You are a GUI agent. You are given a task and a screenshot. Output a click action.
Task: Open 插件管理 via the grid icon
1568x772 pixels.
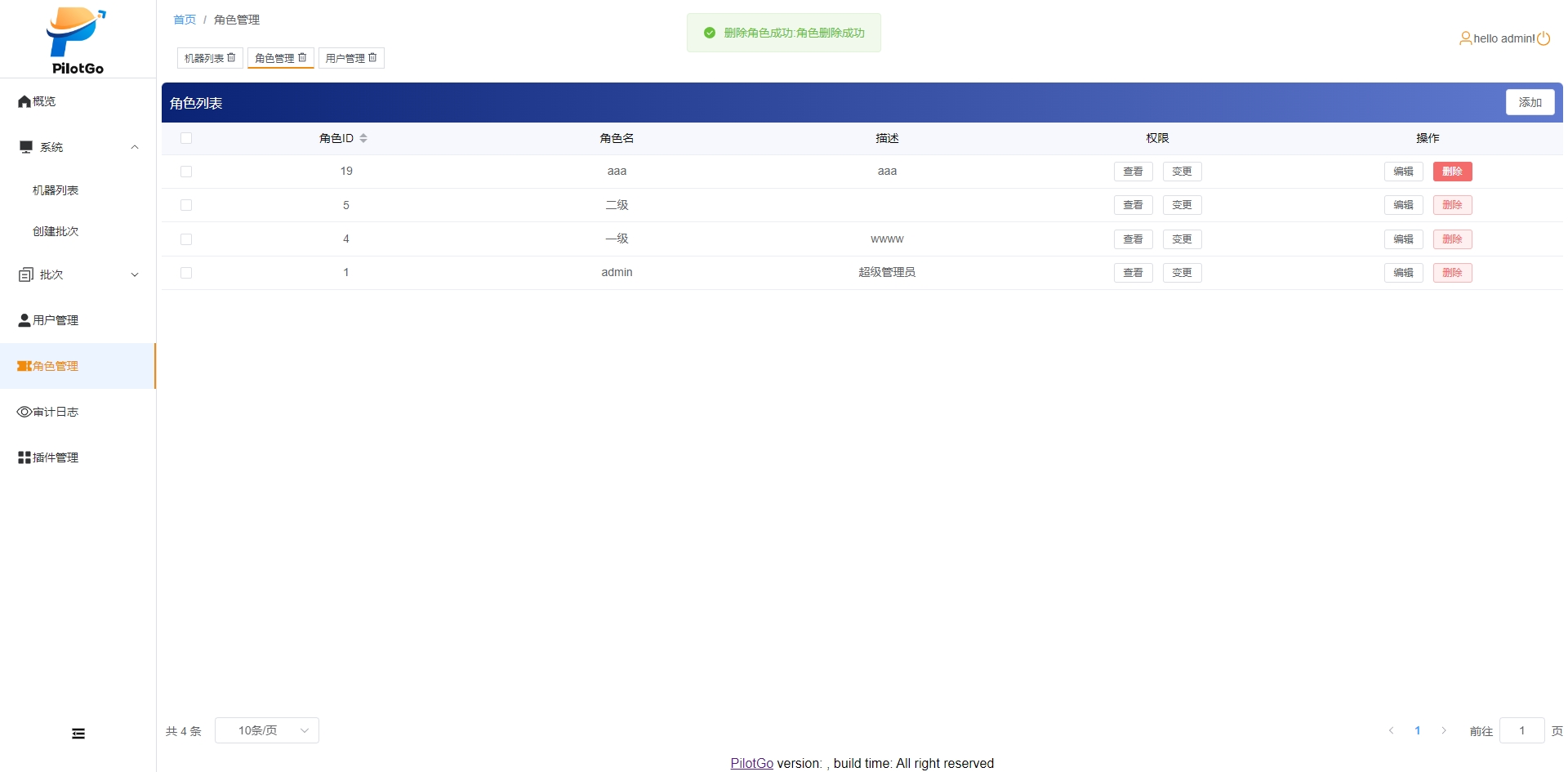(24, 457)
